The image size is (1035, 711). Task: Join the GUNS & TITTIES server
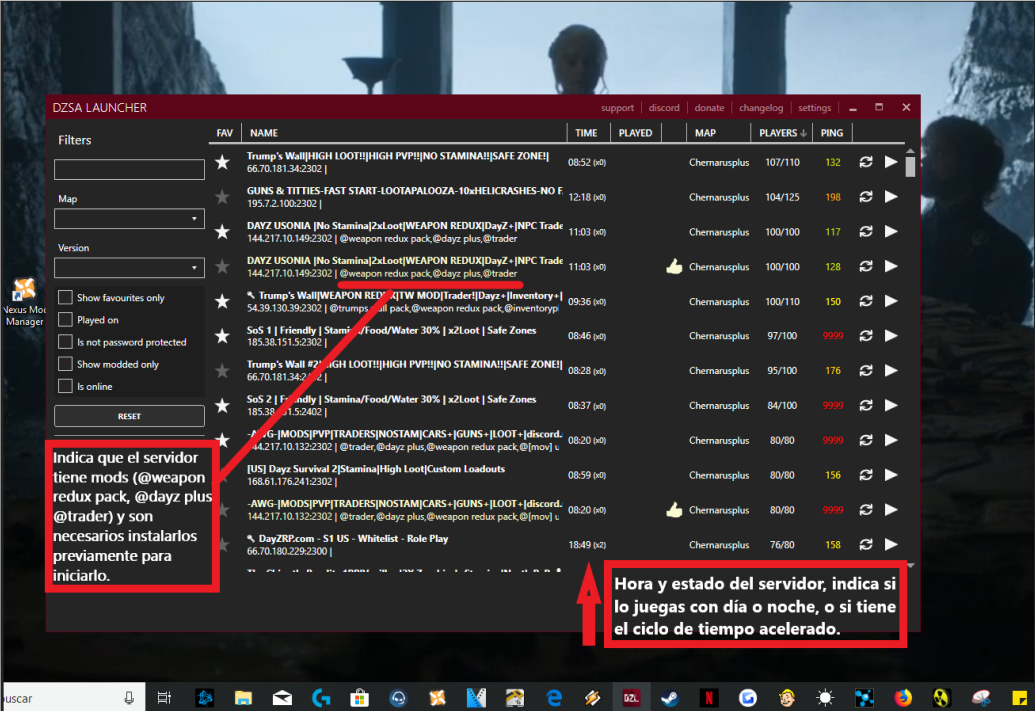click(891, 197)
